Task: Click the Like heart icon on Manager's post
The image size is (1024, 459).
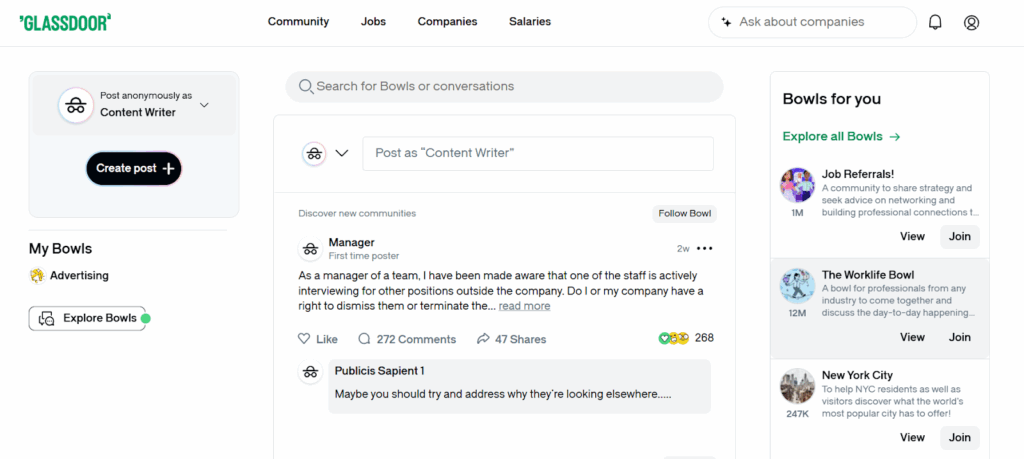Action: pos(304,339)
